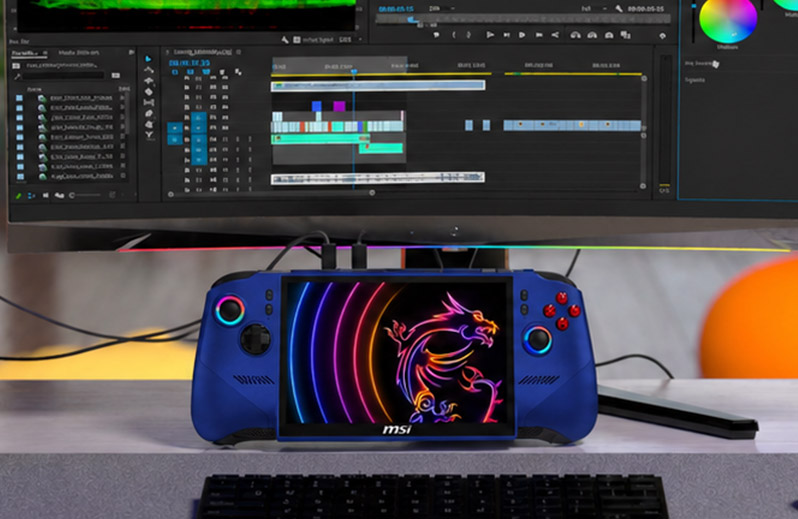Click the Mark Out bracket button
Image resolution: width=798 pixels, height=519 pixels.
(x=468, y=35)
